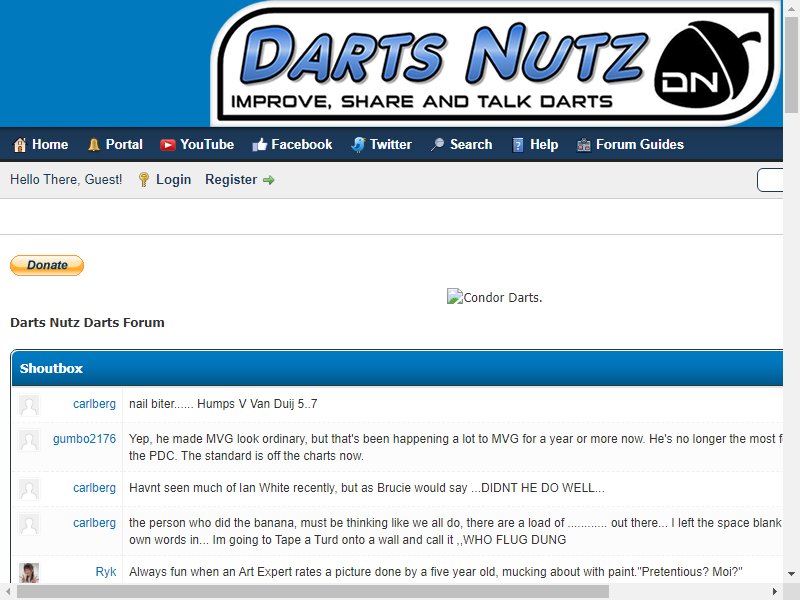Open the Portal menu item
The height and width of the screenshot is (600, 800).
coord(115,145)
